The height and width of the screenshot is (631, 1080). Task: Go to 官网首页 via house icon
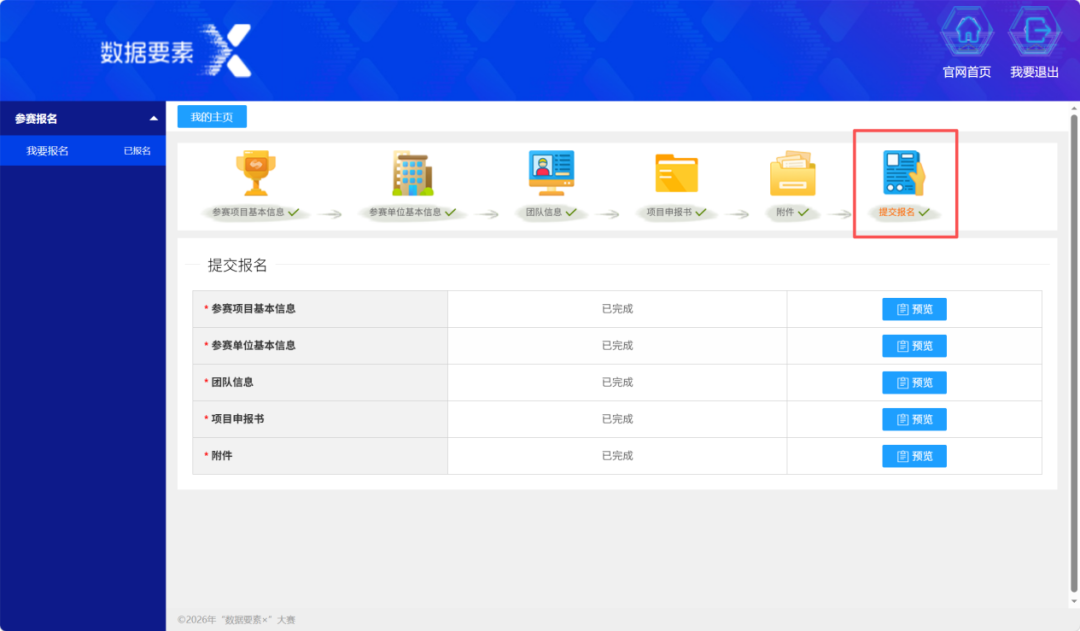[967, 32]
